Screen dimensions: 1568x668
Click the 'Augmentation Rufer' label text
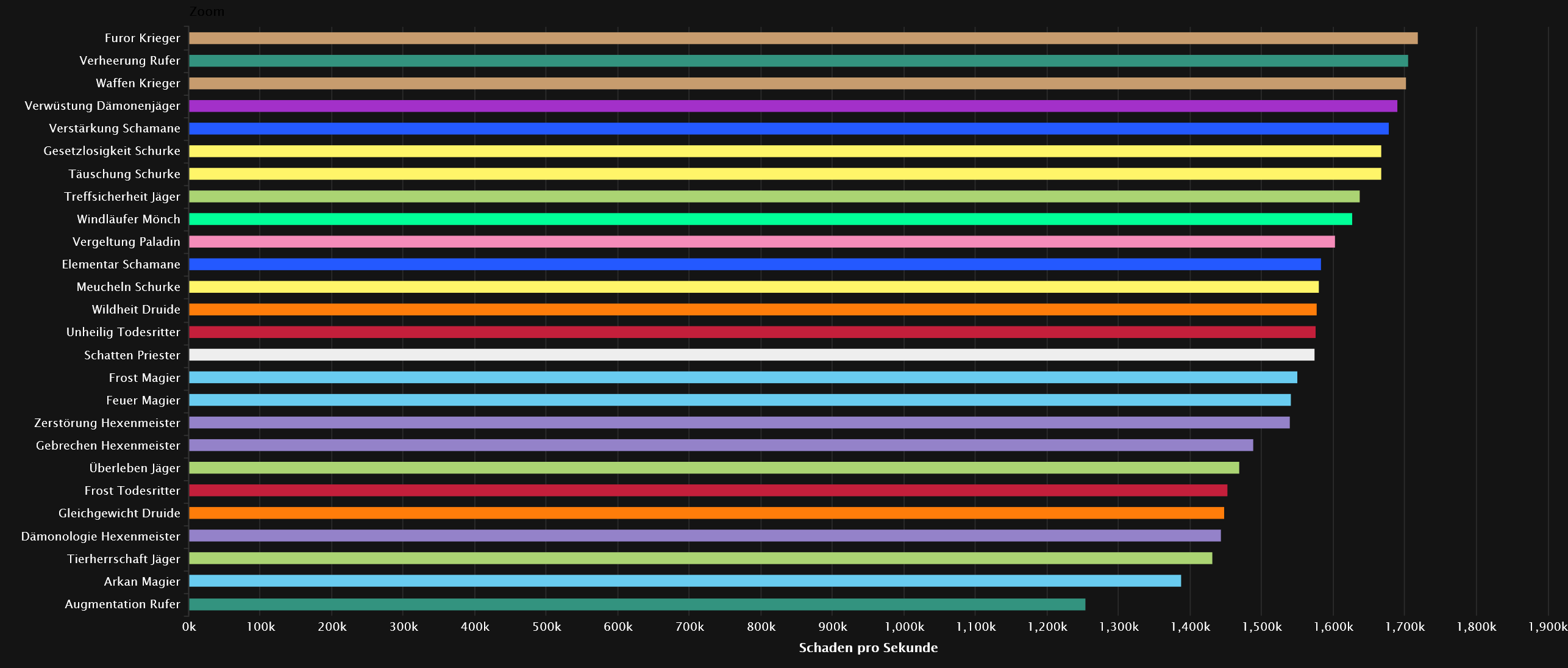coord(123,605)
